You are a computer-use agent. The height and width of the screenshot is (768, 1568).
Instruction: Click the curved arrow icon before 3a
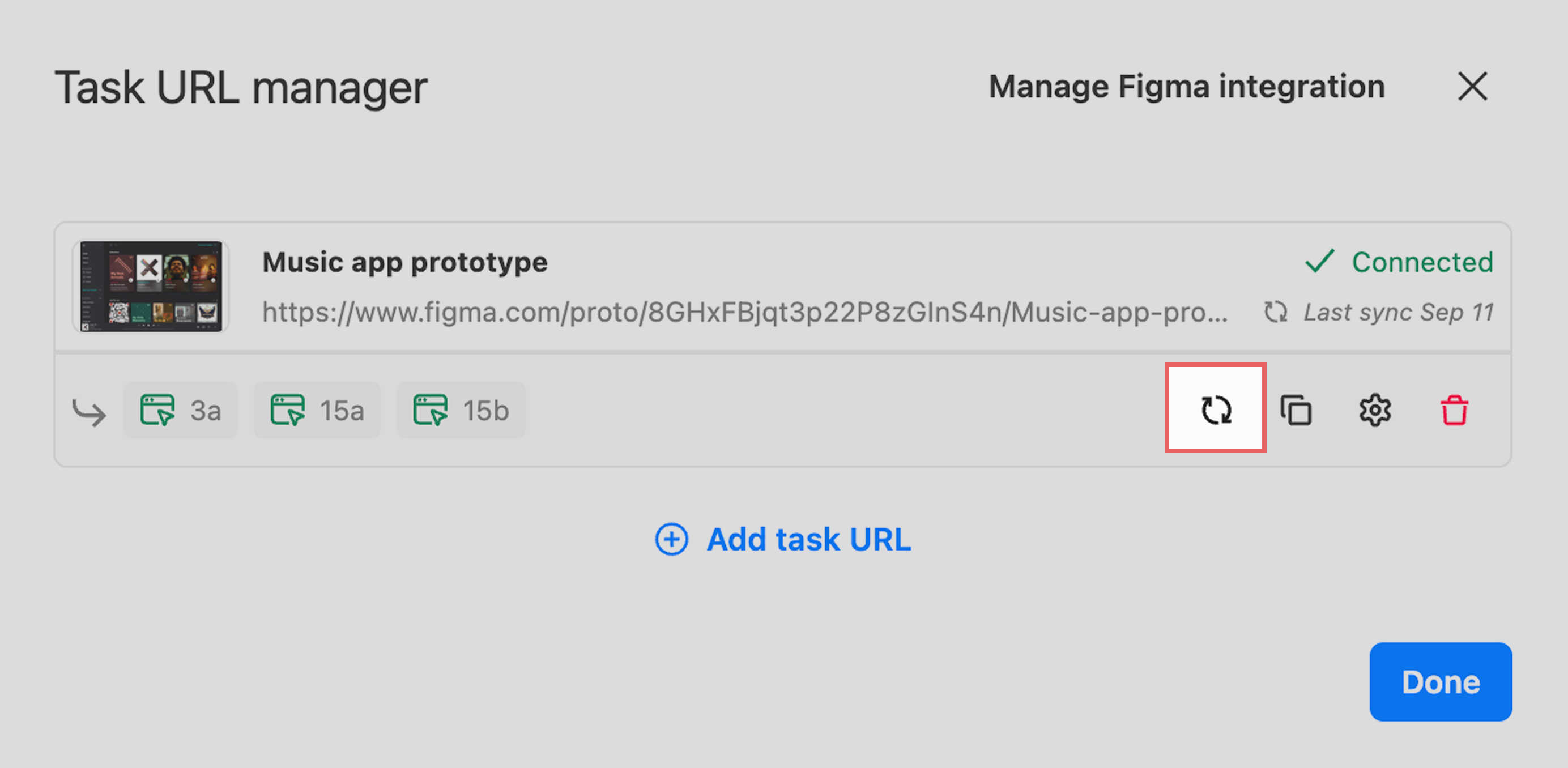pos(89,412)
